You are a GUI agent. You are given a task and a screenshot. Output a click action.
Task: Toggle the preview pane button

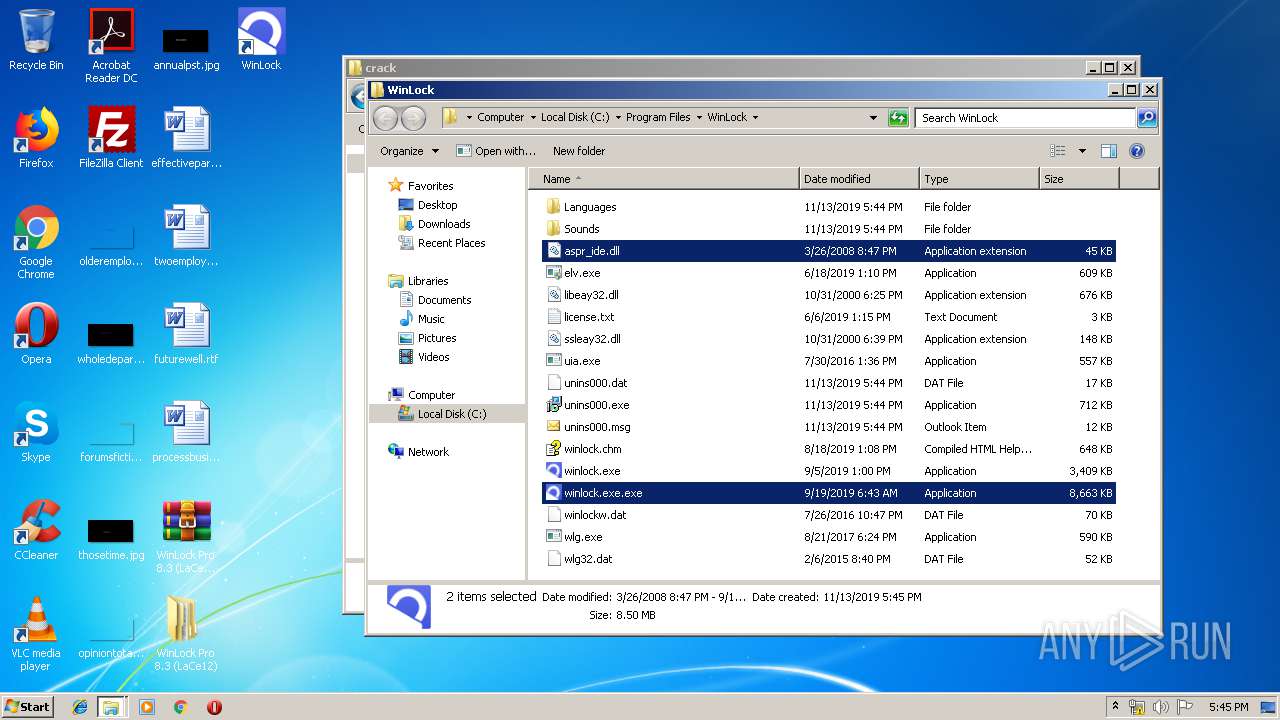tap(1108, 151)
